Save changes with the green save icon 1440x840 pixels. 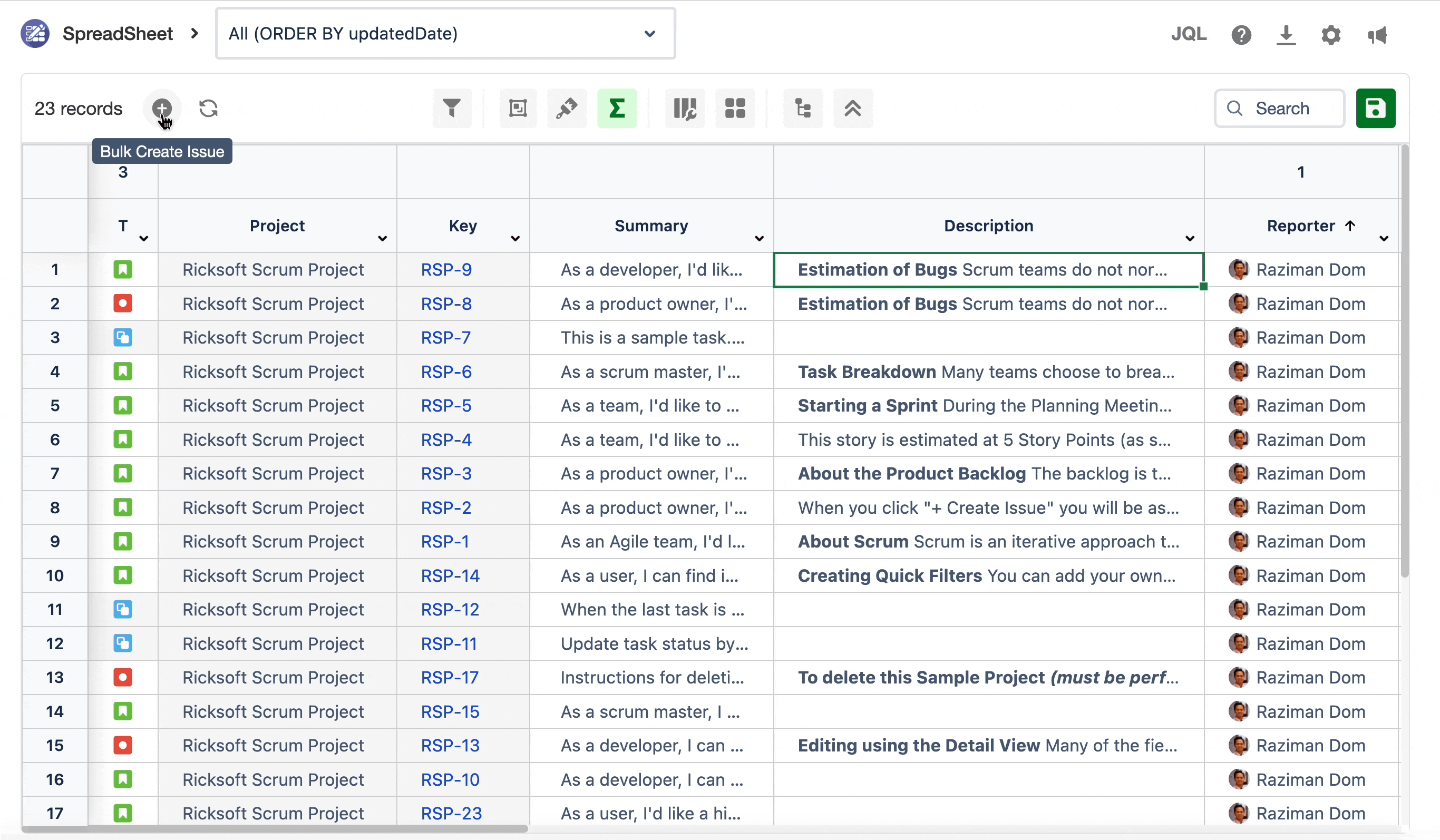pos(1375,108)
